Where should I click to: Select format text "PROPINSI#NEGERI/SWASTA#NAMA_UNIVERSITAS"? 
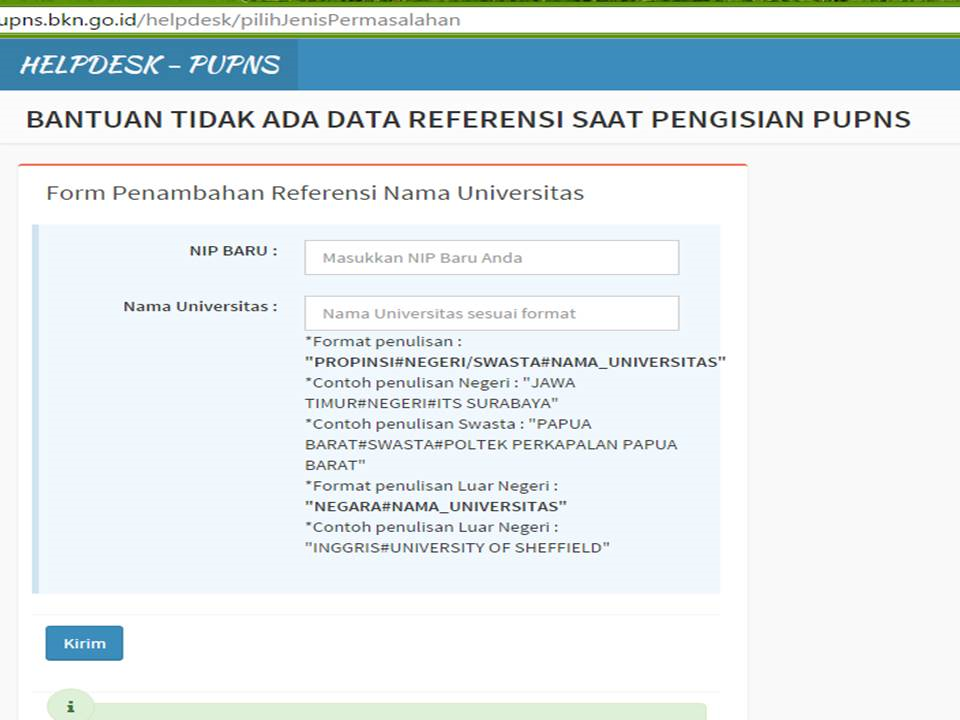(x=516, y=362)
